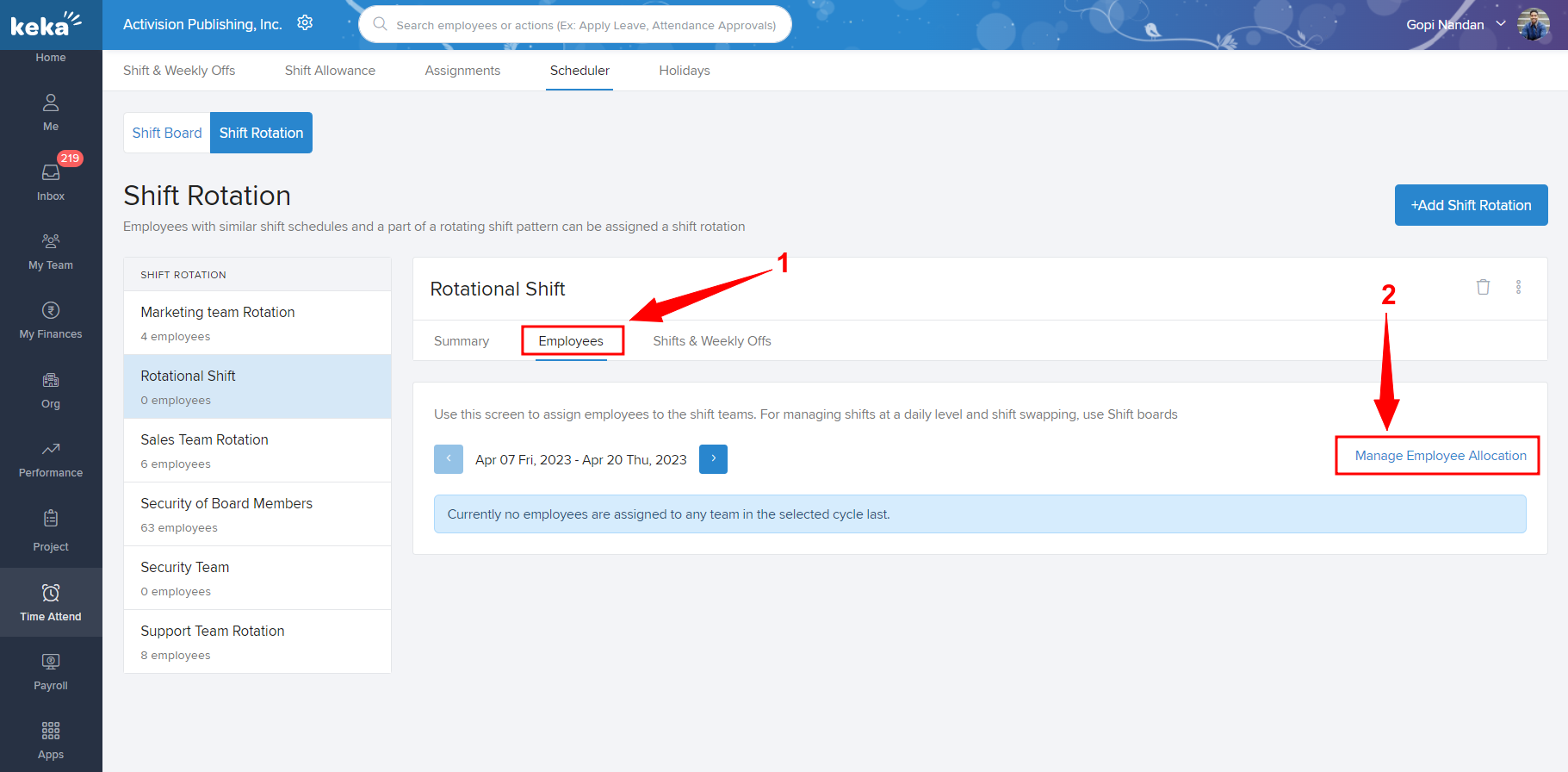This screenshot has width=1568, height=772.
Task: Click Manage Employee Allocation link
Action: point(1440,456)
